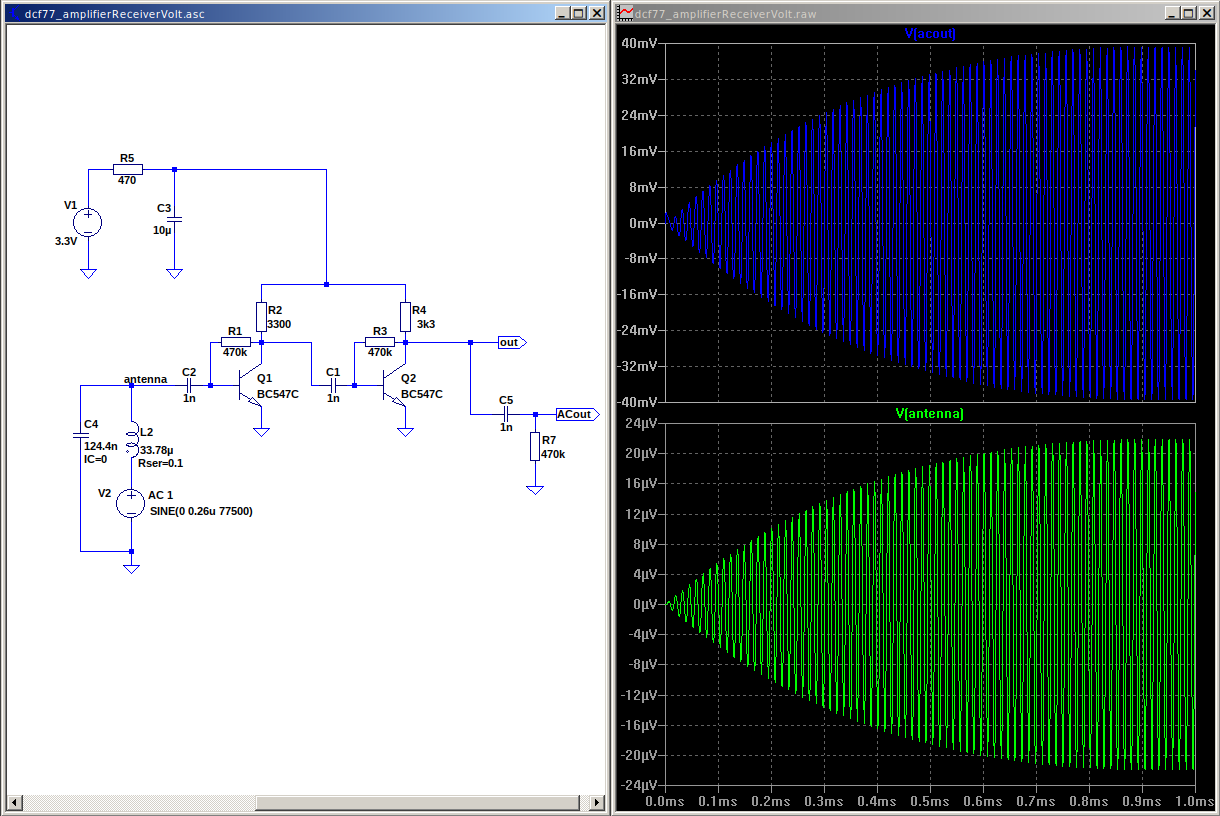The image size is (1220, 816).
Task: Click the schematic scrollbar right arrow
Action: point(597,802)
